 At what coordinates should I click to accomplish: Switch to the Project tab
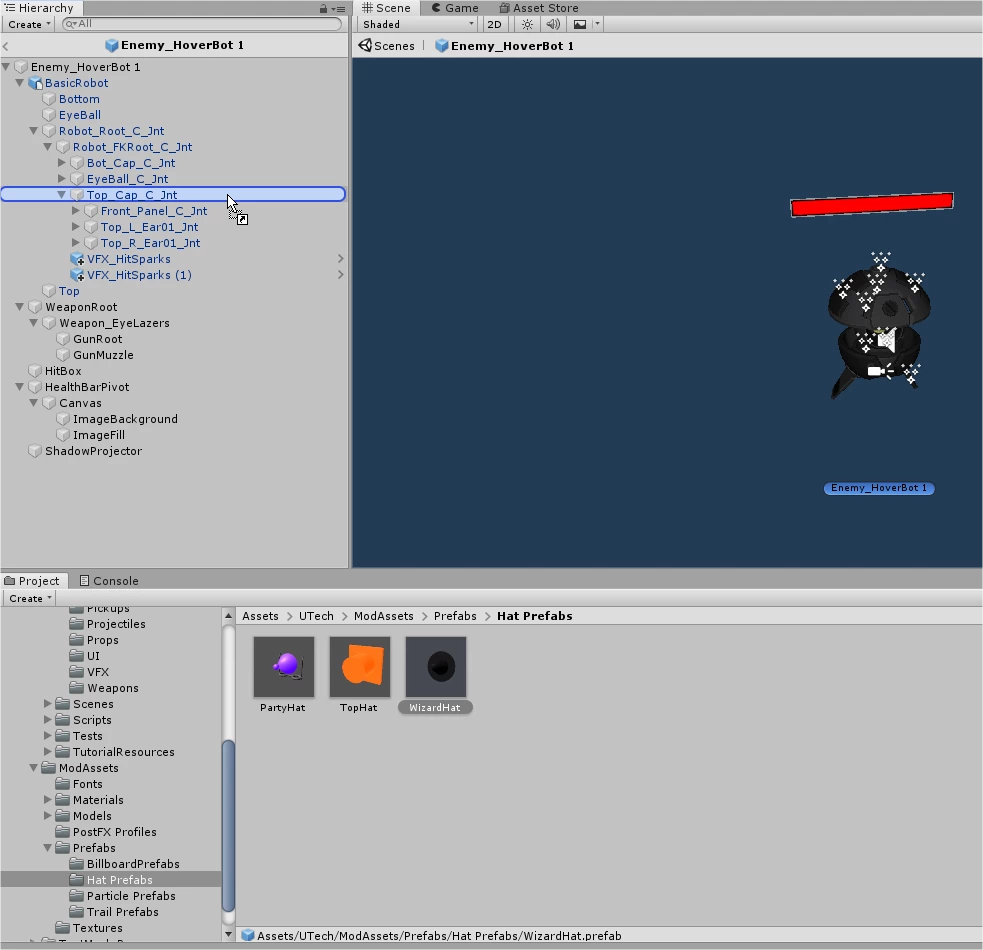tap(32, 581)
